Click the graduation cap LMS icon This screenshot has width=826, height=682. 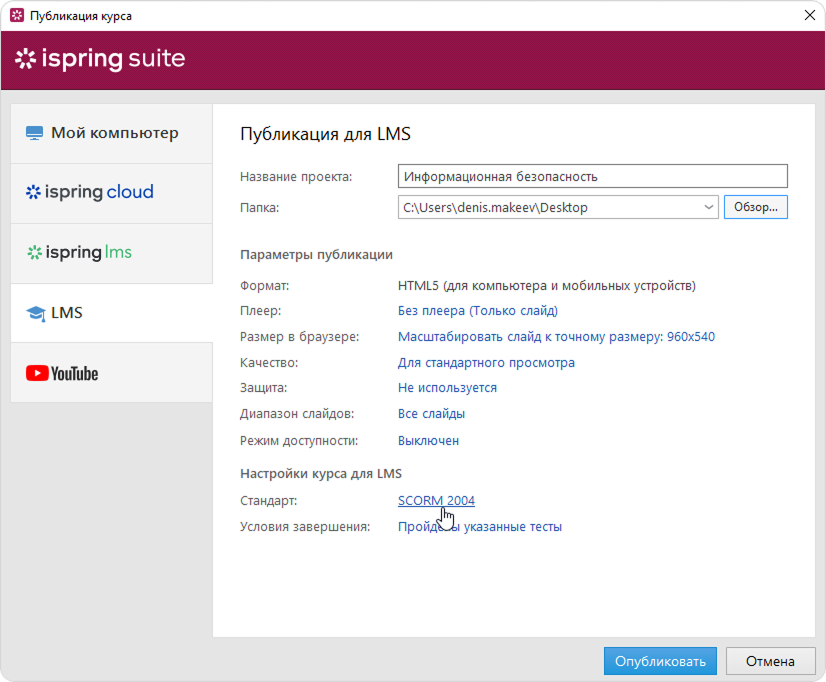(x=36, y=313)
